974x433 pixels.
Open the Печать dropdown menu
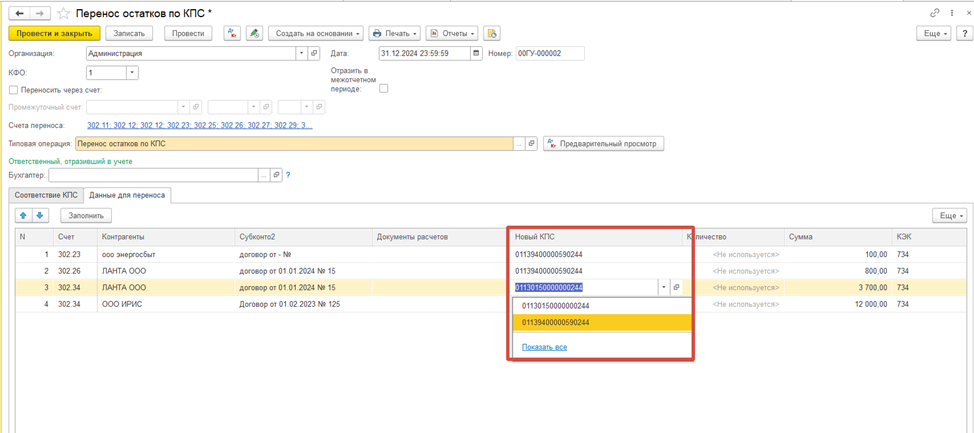tap(395, 34)
